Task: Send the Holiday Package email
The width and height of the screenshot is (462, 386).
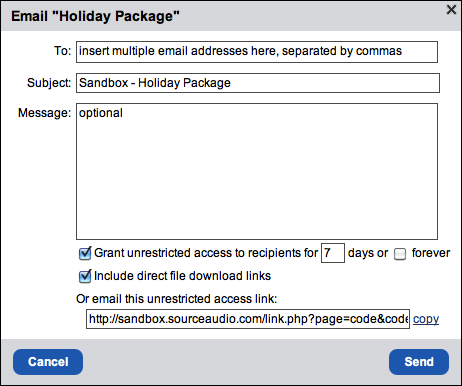Action: [419, 362]
